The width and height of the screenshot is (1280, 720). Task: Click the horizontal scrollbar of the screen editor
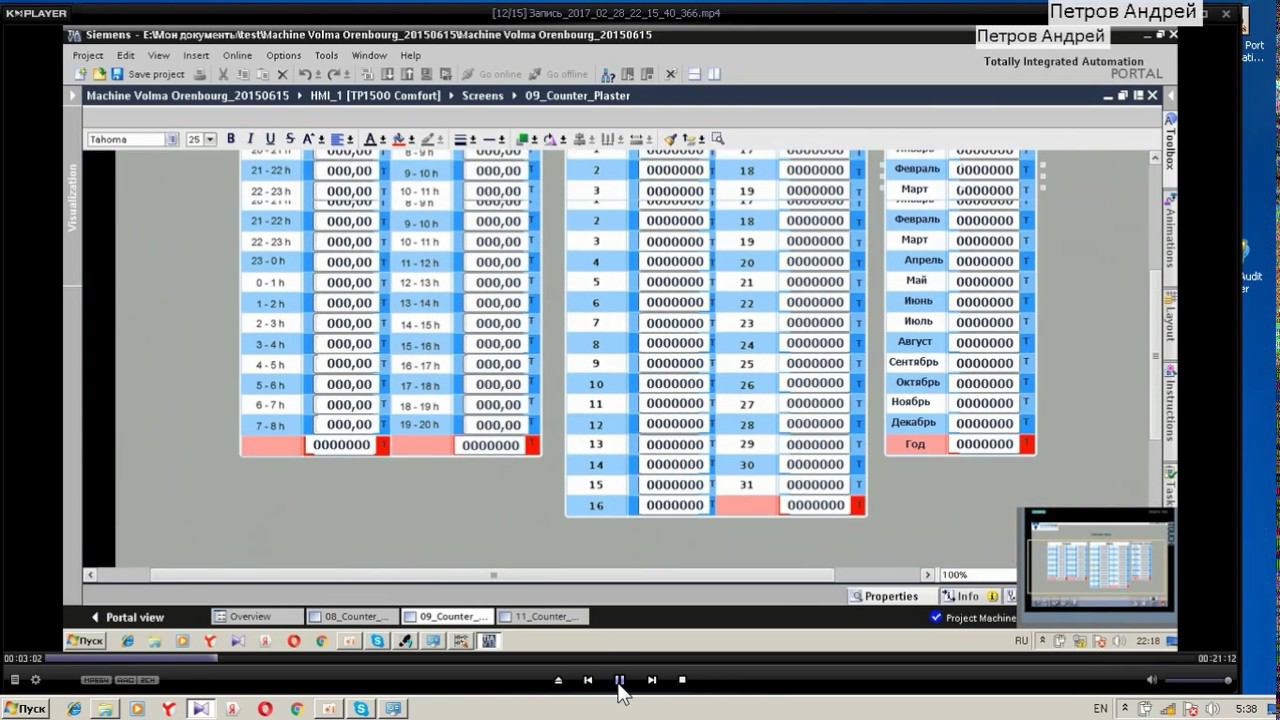click(493, 575)
